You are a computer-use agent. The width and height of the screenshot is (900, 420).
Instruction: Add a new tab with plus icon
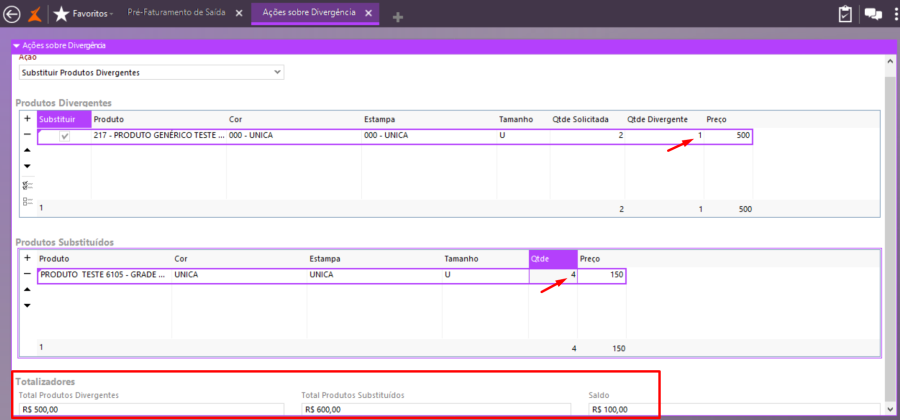(x=398, y=17)
